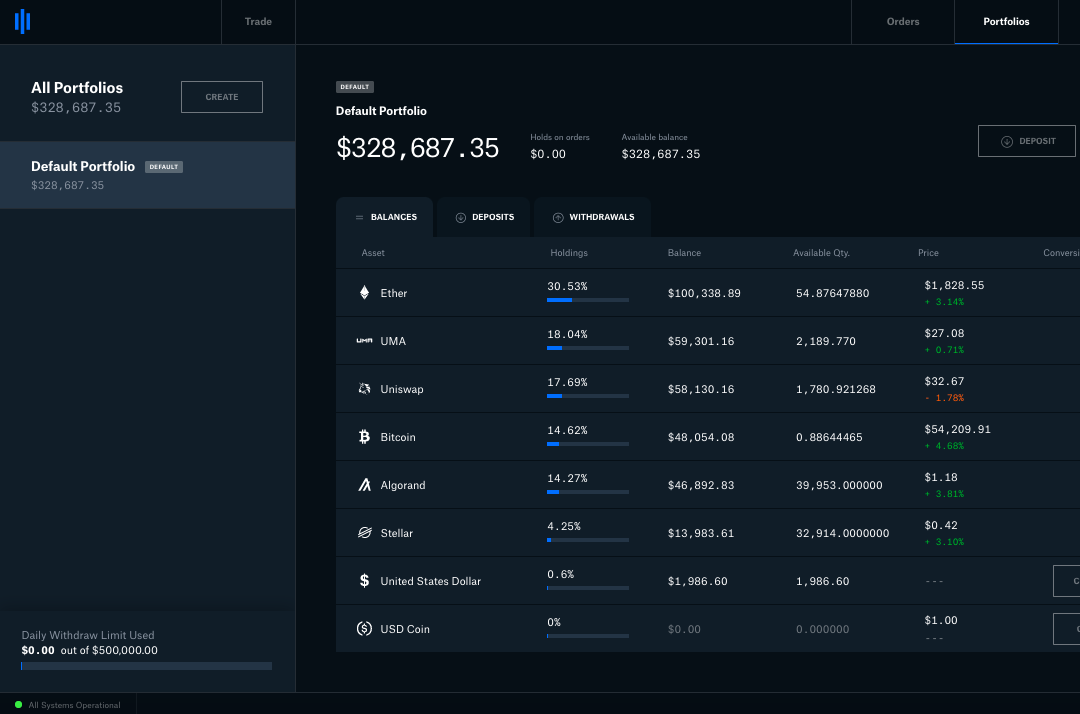Click the Algorand holdings percentage bar
Image resolution: width=1080 pixels, height=714 pixels.
click(588, 492)
